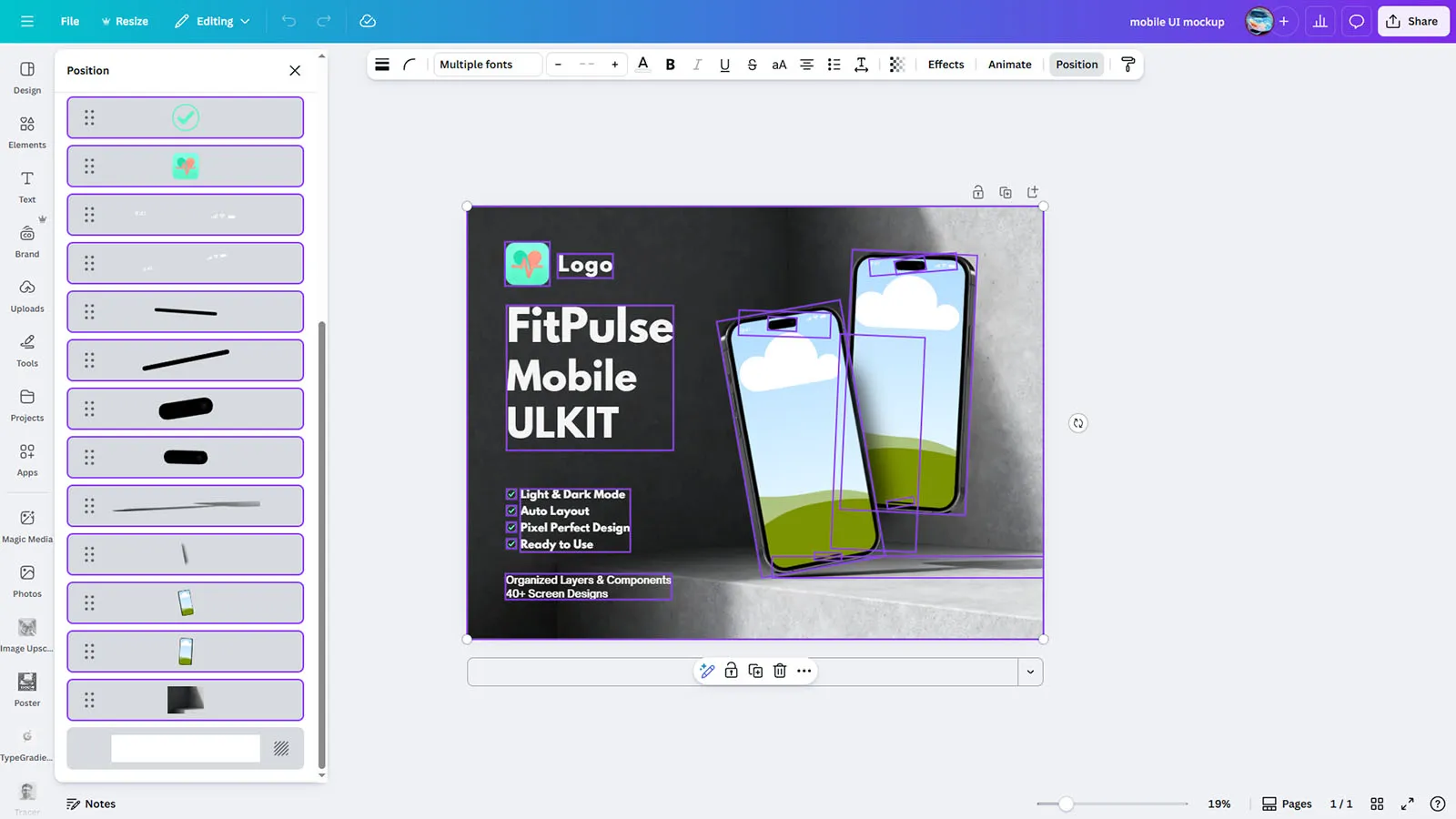This screenshot has width=1456, height=819.
Task: Click the Share button
Action: [x=1412, y=21]
